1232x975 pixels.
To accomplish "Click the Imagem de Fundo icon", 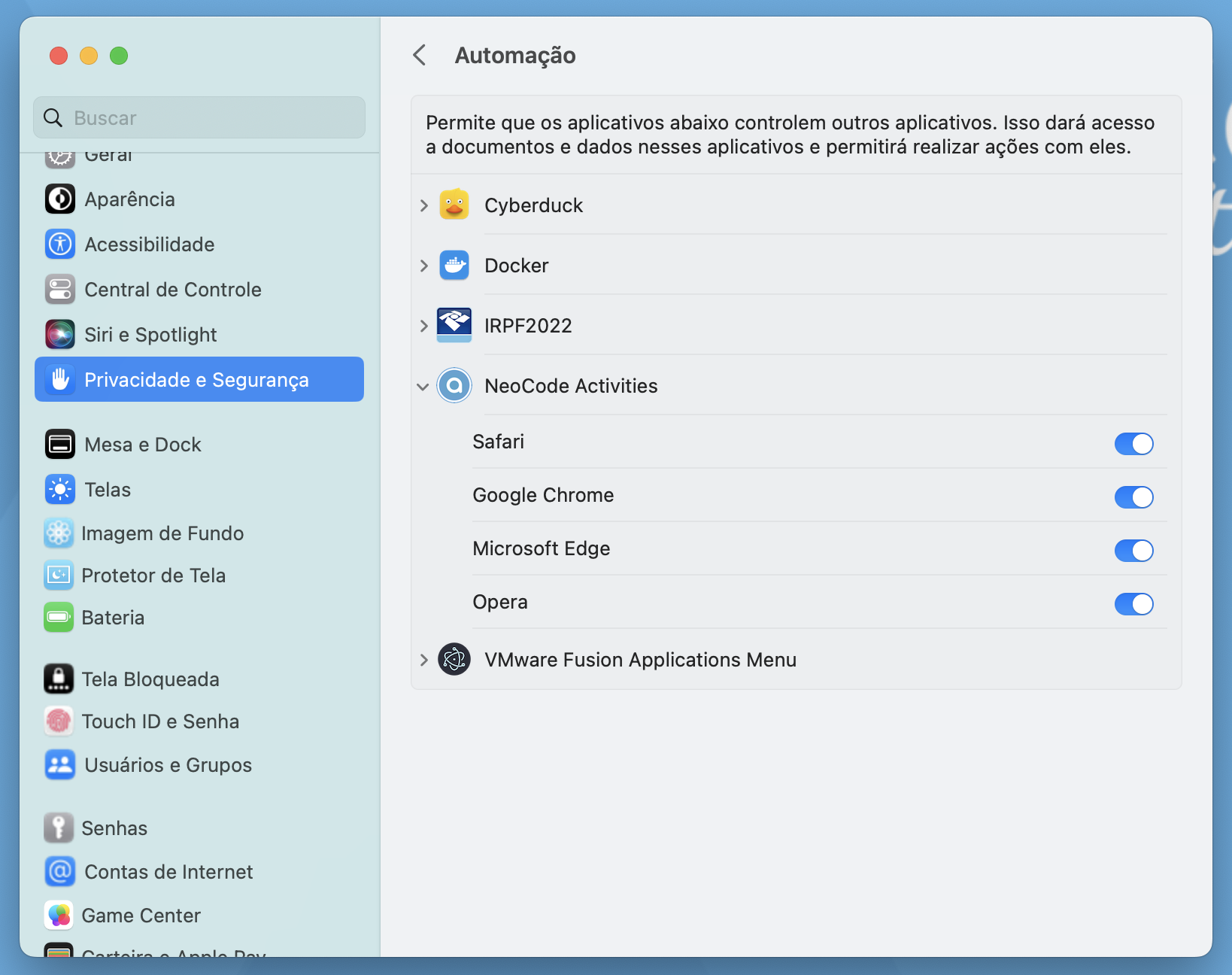I will pos(59,533).
